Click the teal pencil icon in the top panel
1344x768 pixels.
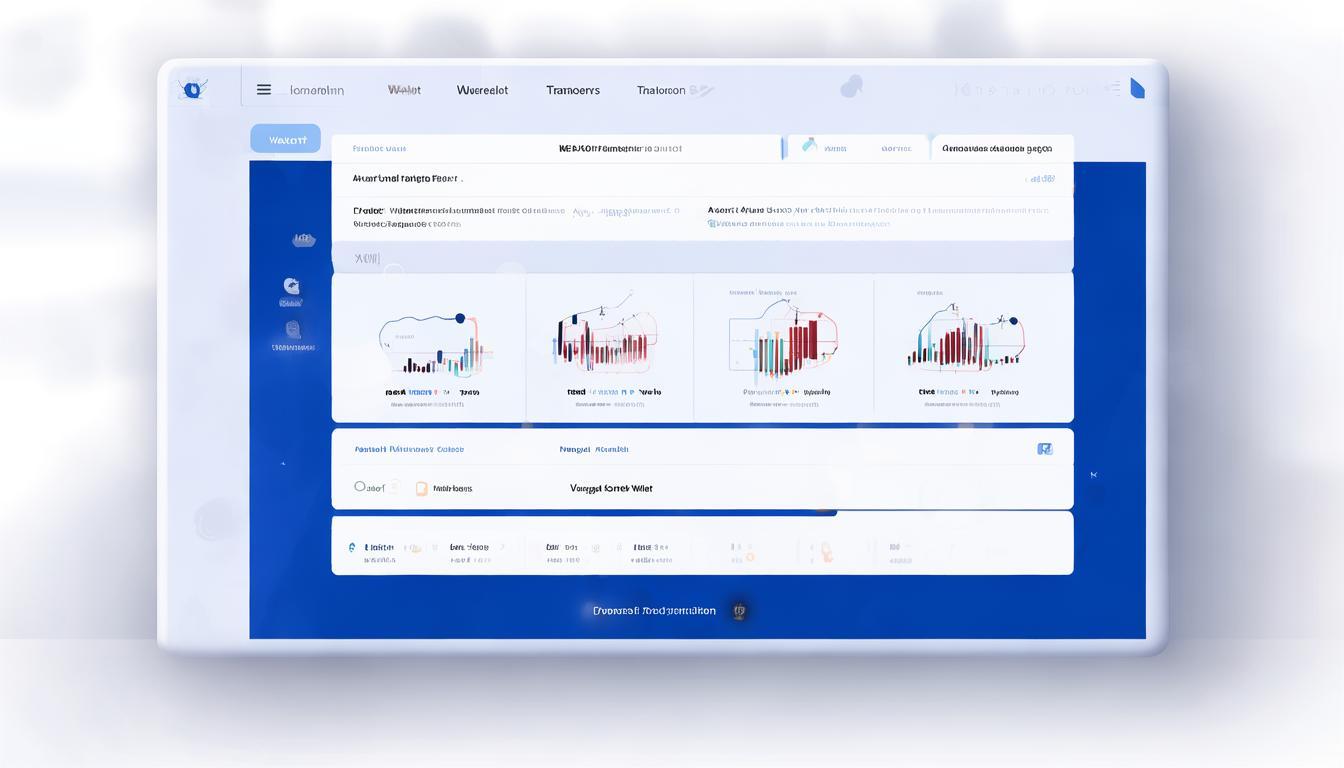point(809,146)
